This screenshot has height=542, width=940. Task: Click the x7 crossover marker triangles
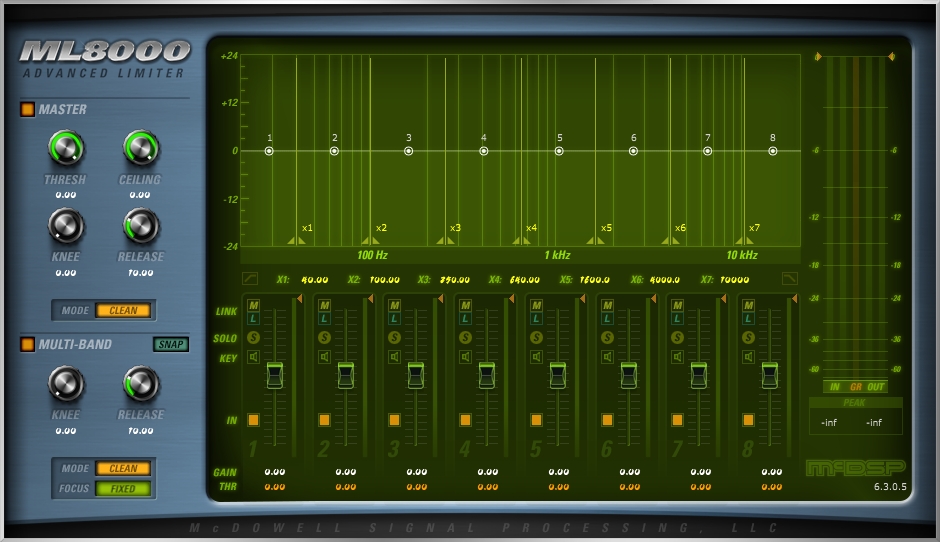point(744,240)
